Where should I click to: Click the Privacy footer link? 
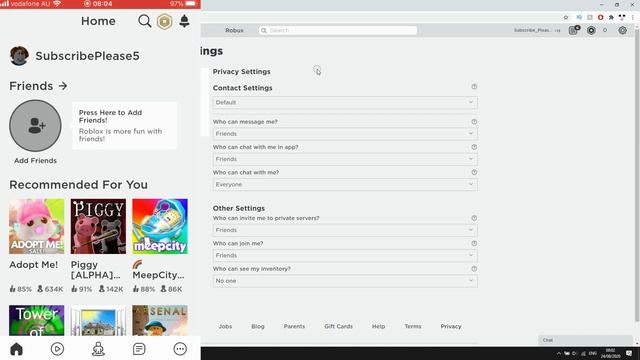(451, 326)
